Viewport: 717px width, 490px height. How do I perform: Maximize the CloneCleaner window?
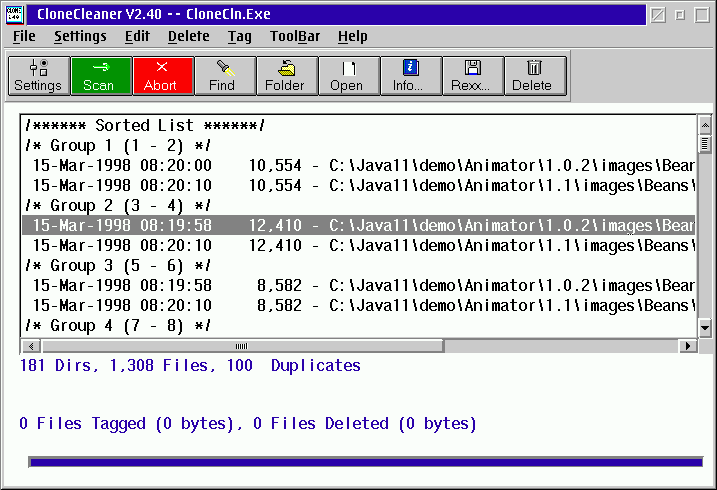702,15
